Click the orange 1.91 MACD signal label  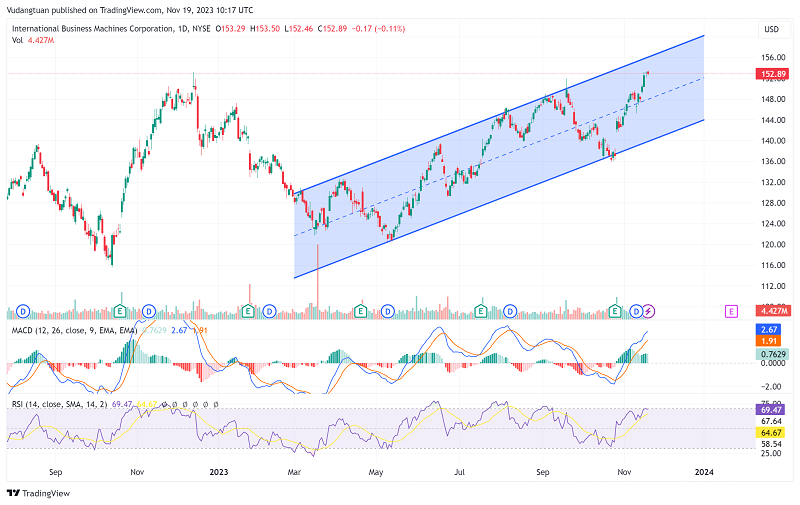[771, 341]
